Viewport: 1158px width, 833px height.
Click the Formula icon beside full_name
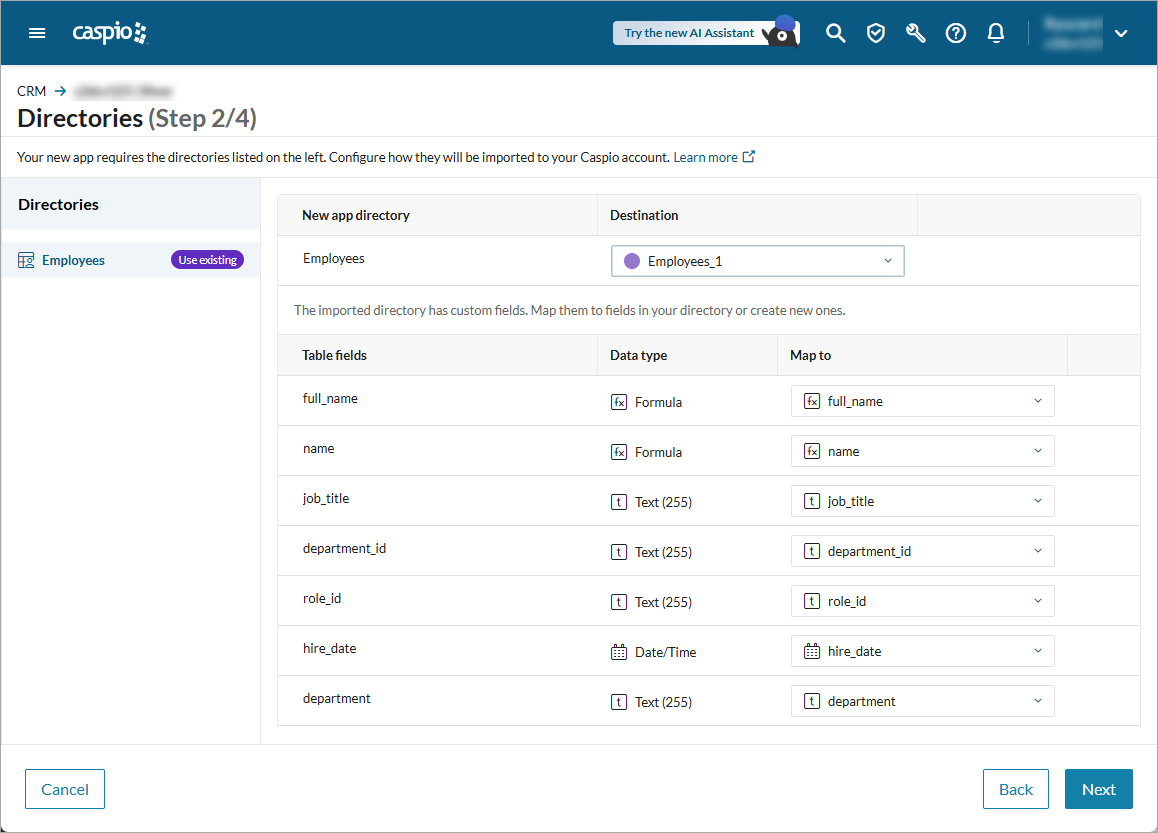pos(618,401)
